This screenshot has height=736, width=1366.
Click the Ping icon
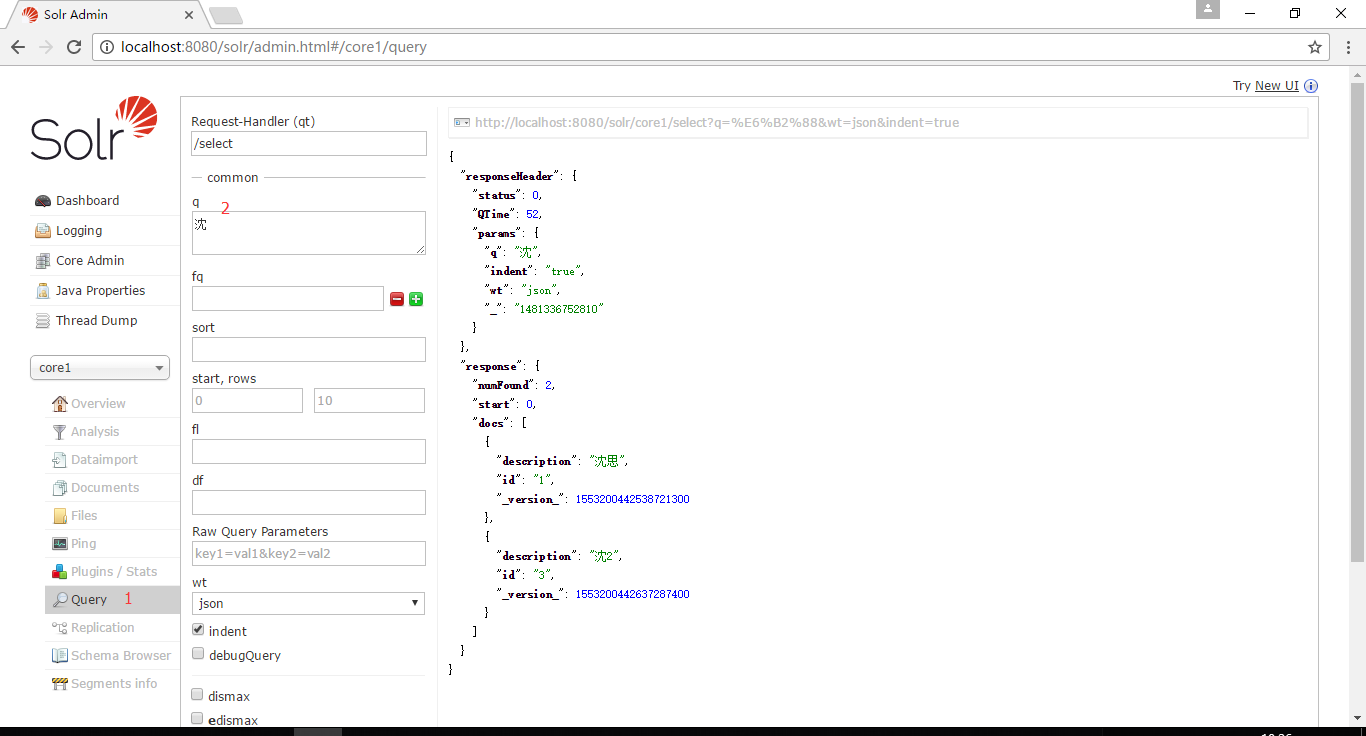click(x=60, y=544)
